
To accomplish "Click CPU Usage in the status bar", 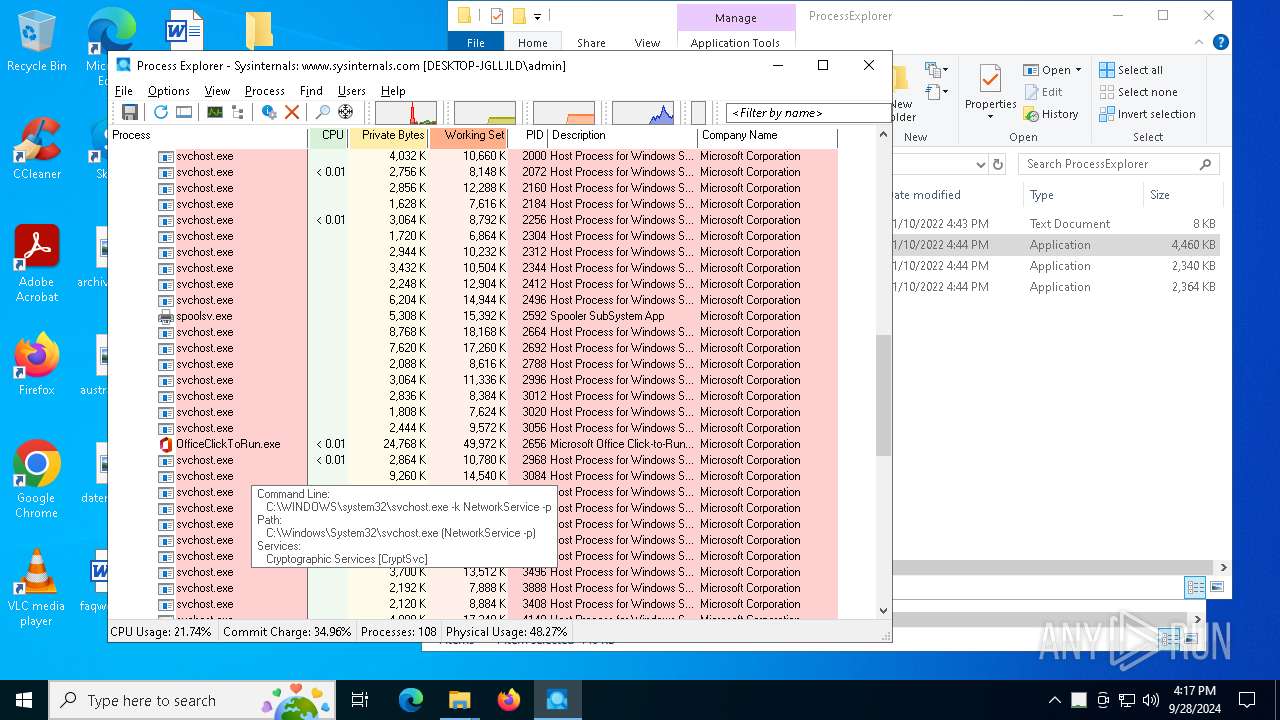I will [161, 632].
